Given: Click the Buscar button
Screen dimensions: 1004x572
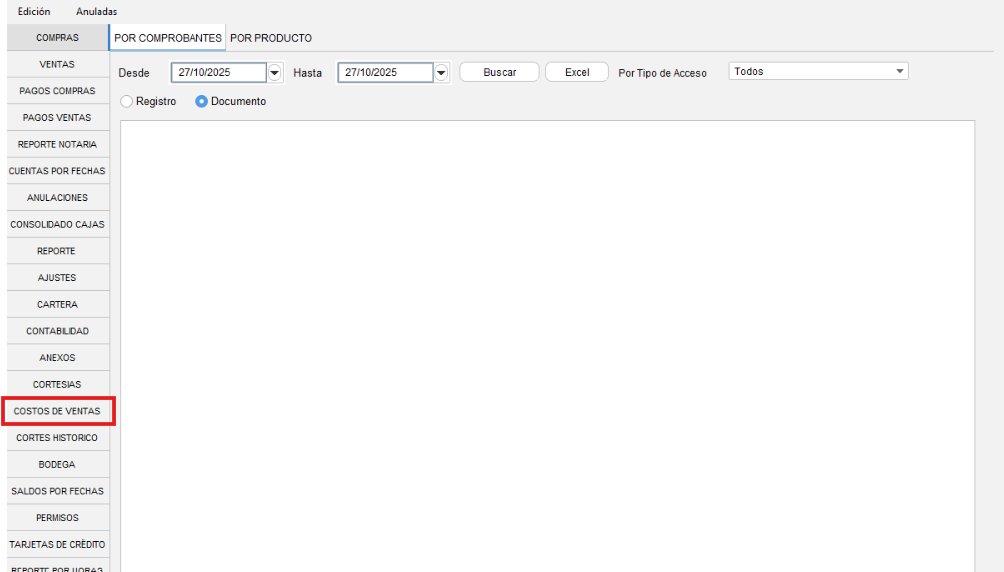Looking at the screenshot, I should coord(499,72).
